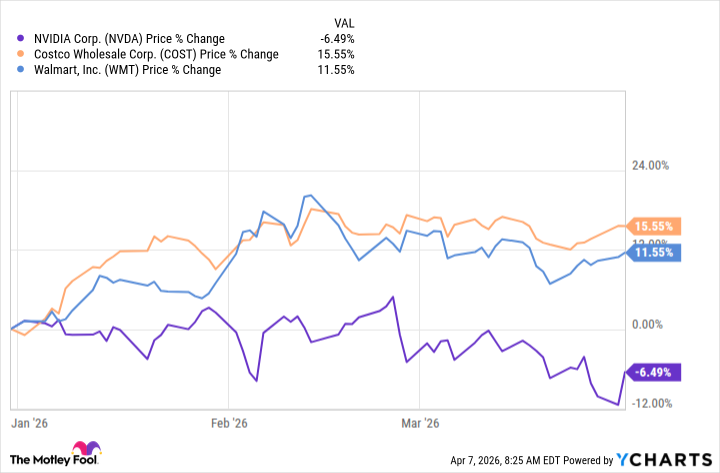Click the Apr 7, 2026 timestamp text
Viewport: 720px width, 473px height.
point(500,460)
